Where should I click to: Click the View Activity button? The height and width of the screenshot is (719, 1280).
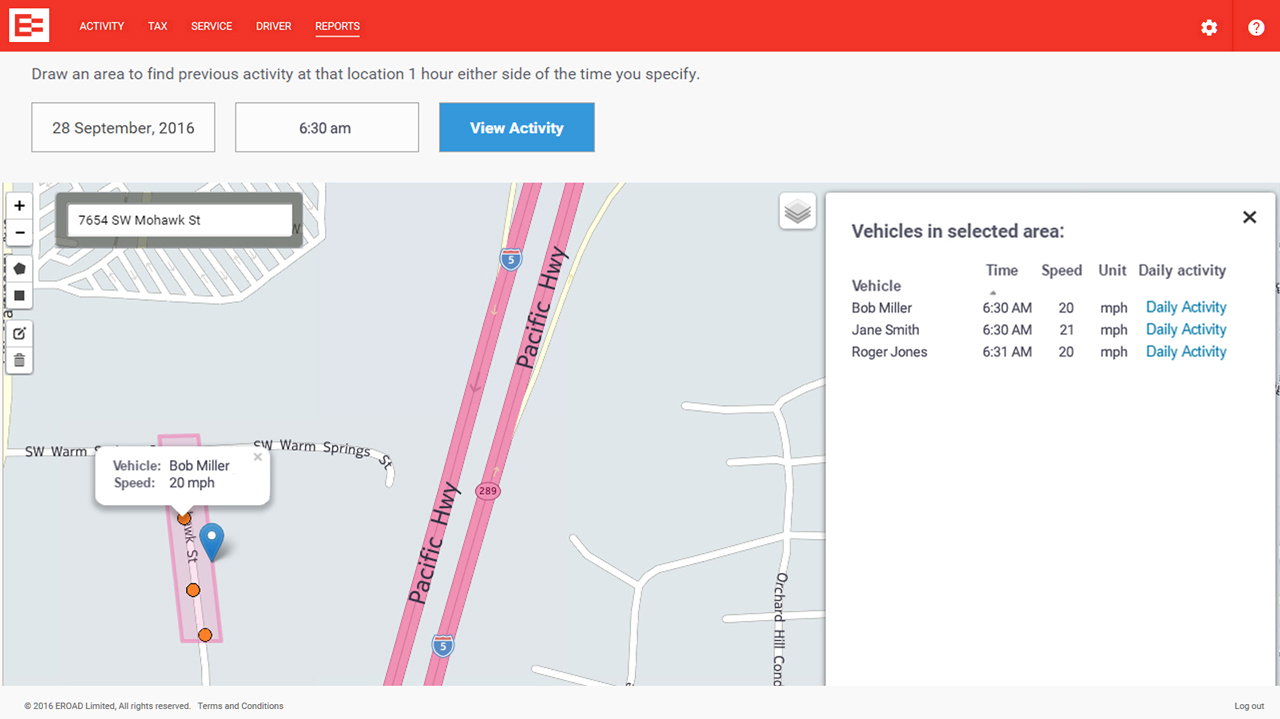click(516, 128)
